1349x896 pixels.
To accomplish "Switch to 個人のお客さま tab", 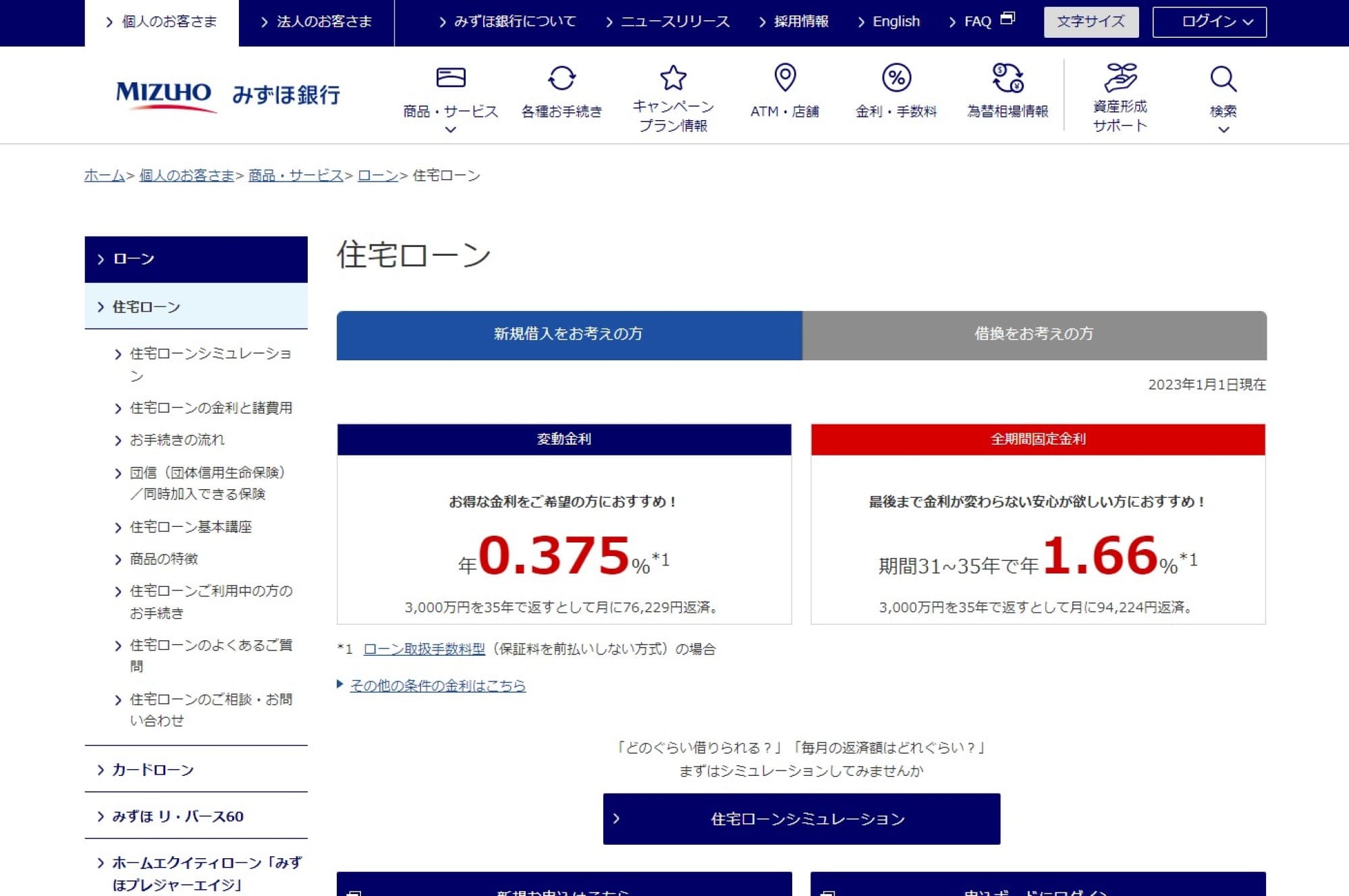I will pos(162,22).
